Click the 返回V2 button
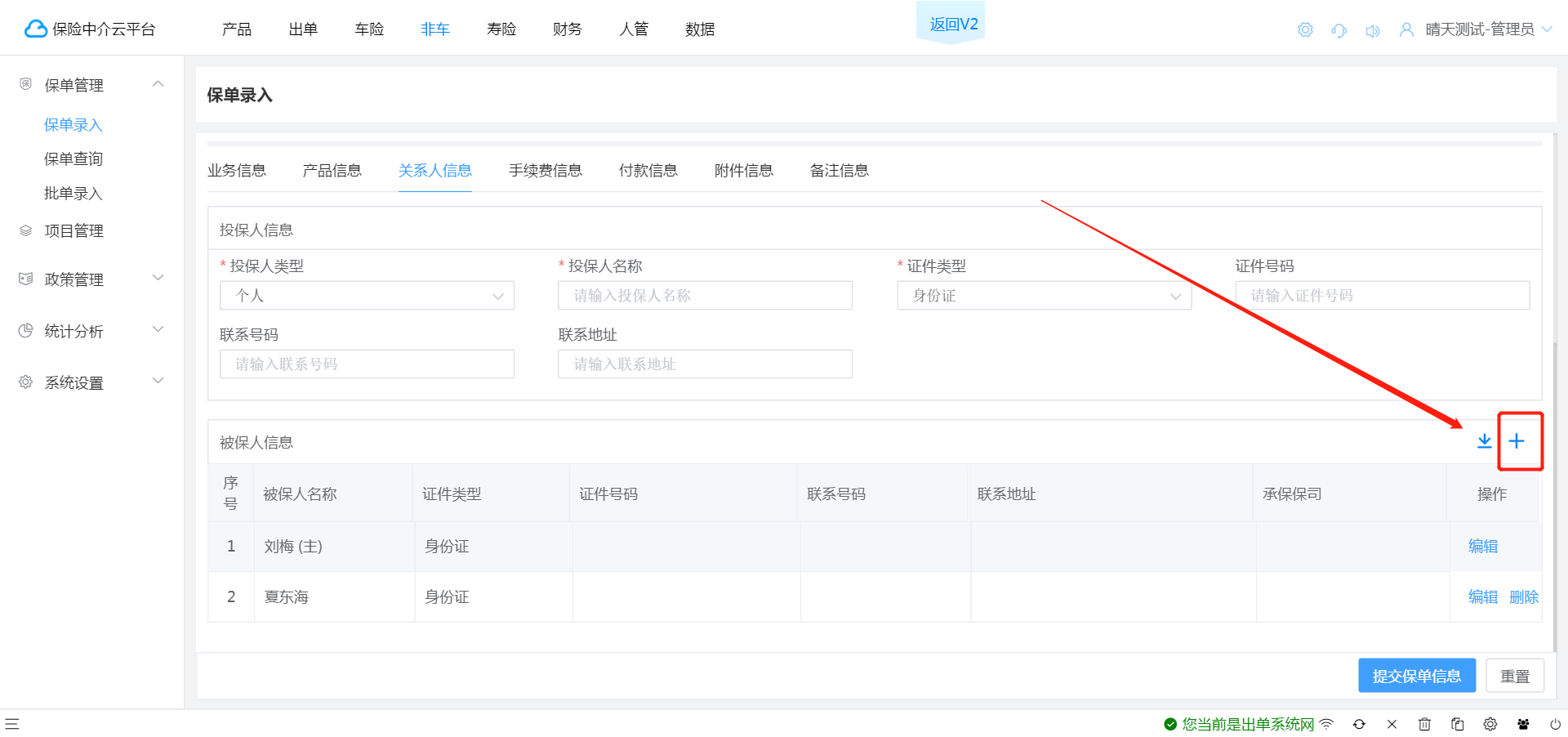 click(x=951, y=24)
